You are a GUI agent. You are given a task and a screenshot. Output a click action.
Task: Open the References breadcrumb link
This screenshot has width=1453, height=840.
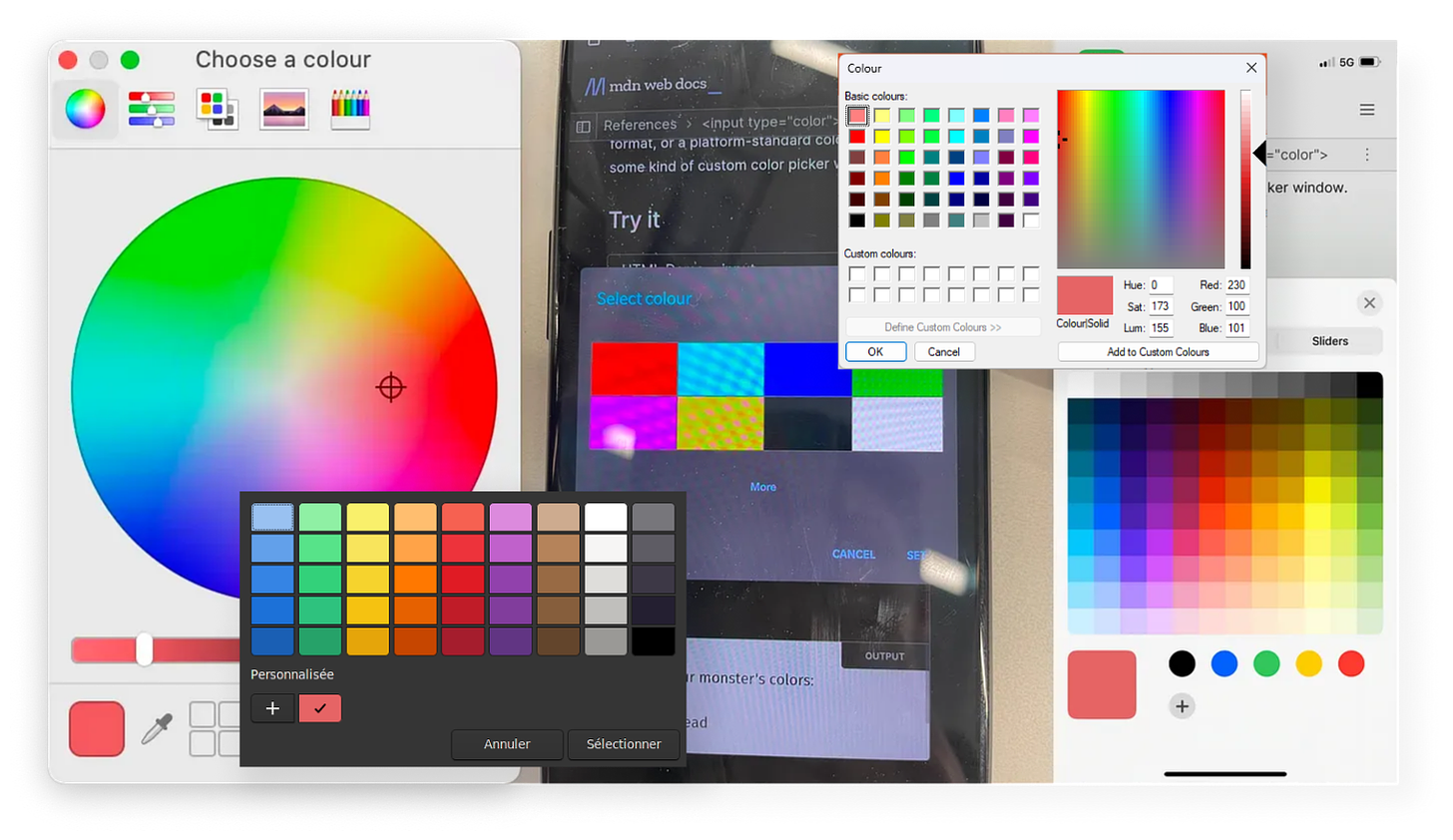point(640,125)
